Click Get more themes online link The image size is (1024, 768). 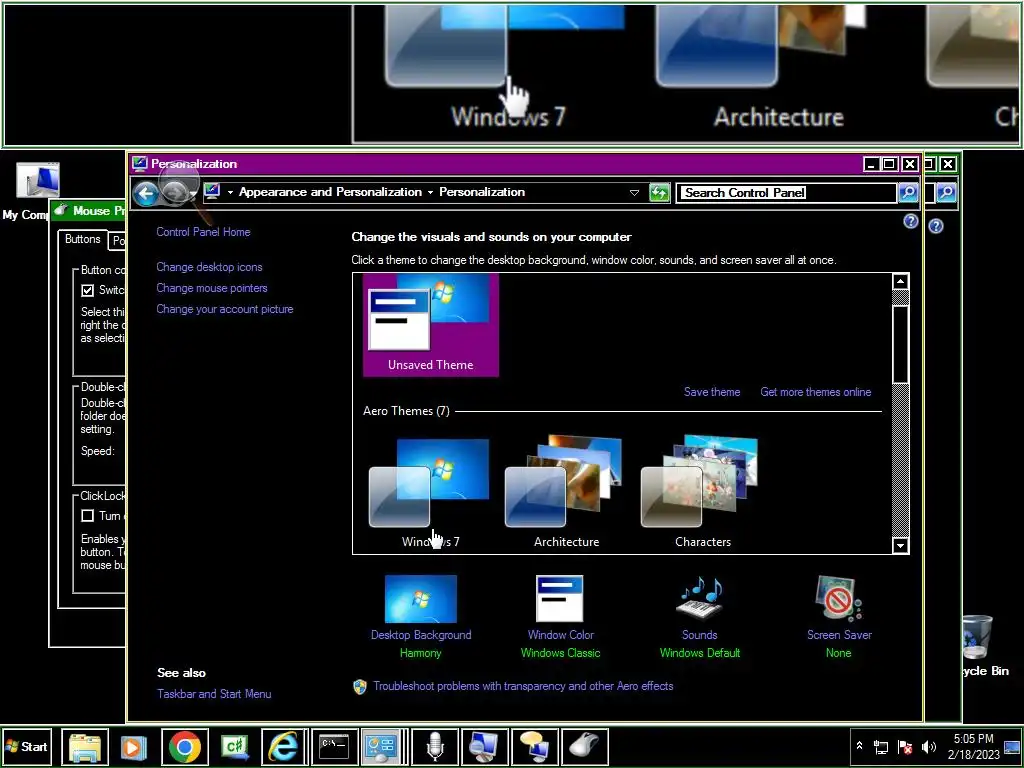816,392
